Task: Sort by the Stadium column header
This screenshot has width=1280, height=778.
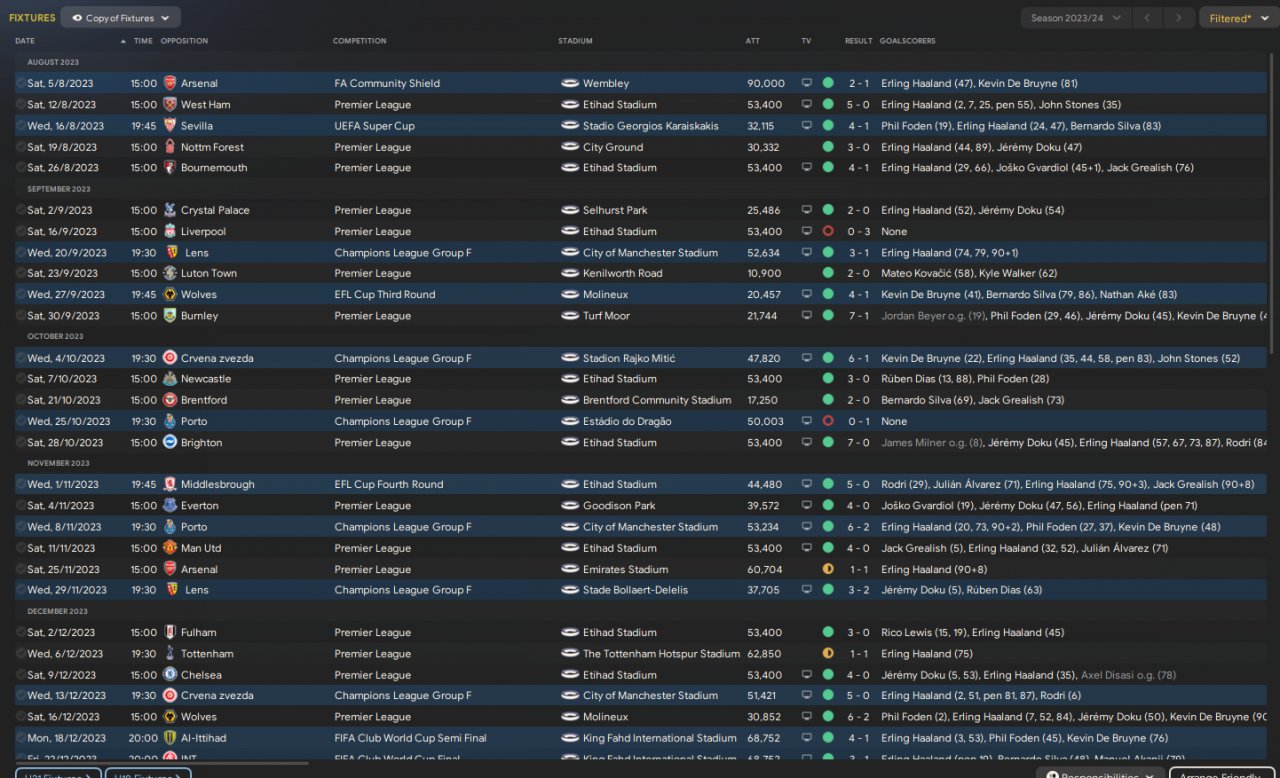Action: [x=575, y=41]
